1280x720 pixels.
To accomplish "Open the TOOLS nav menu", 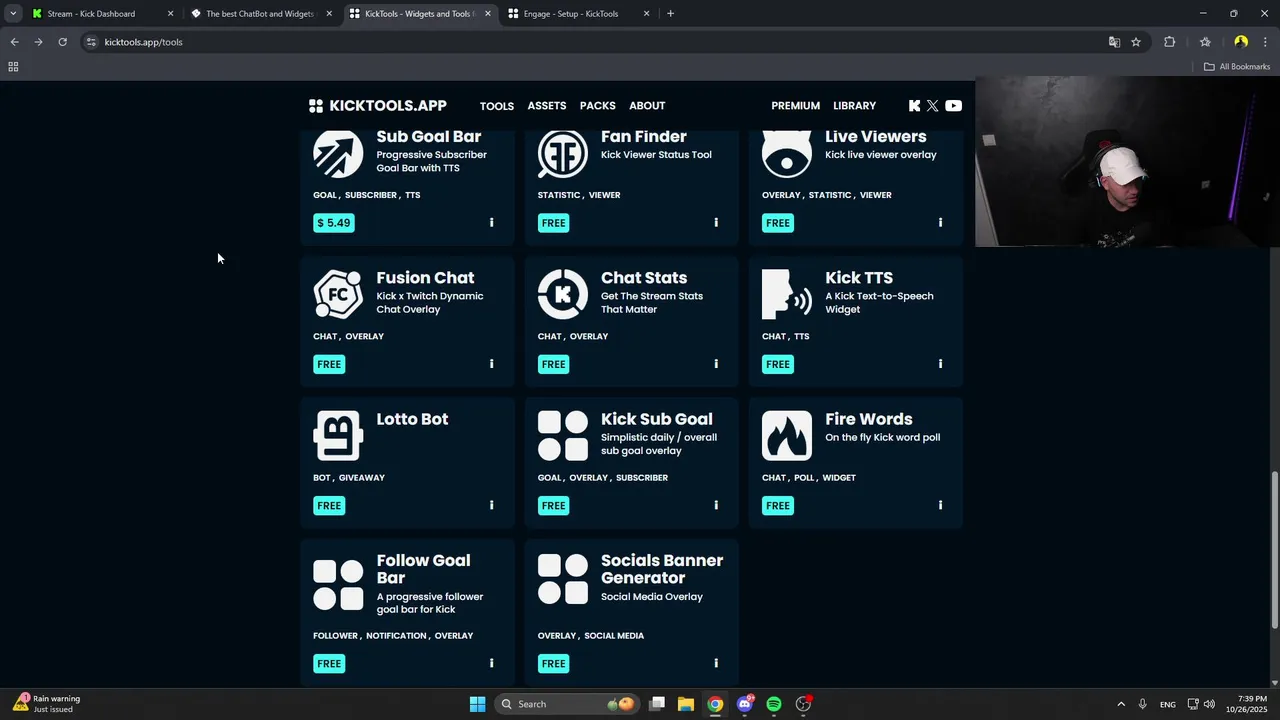I will (497, 106).
